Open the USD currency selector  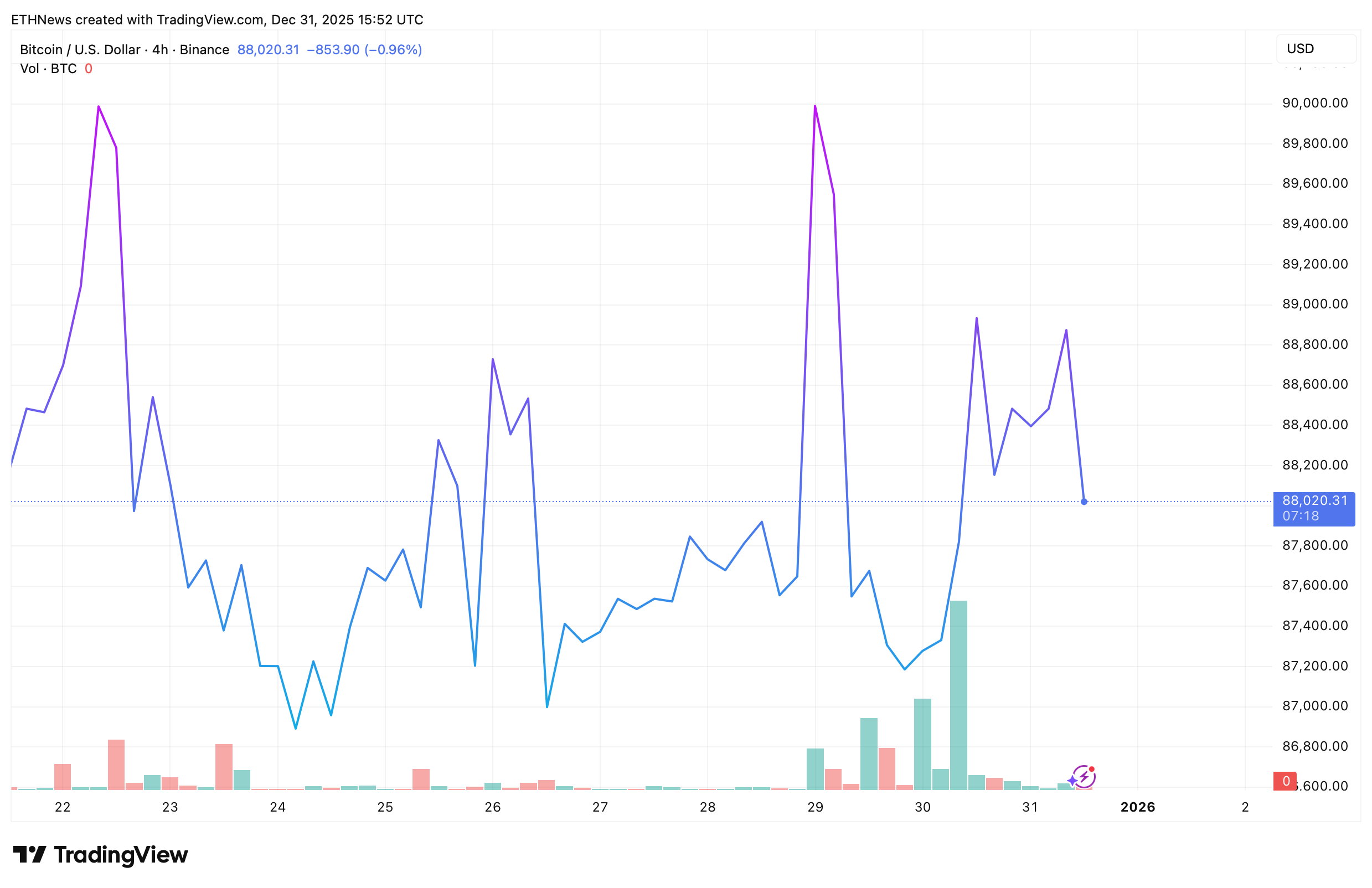pos(1316,49)
